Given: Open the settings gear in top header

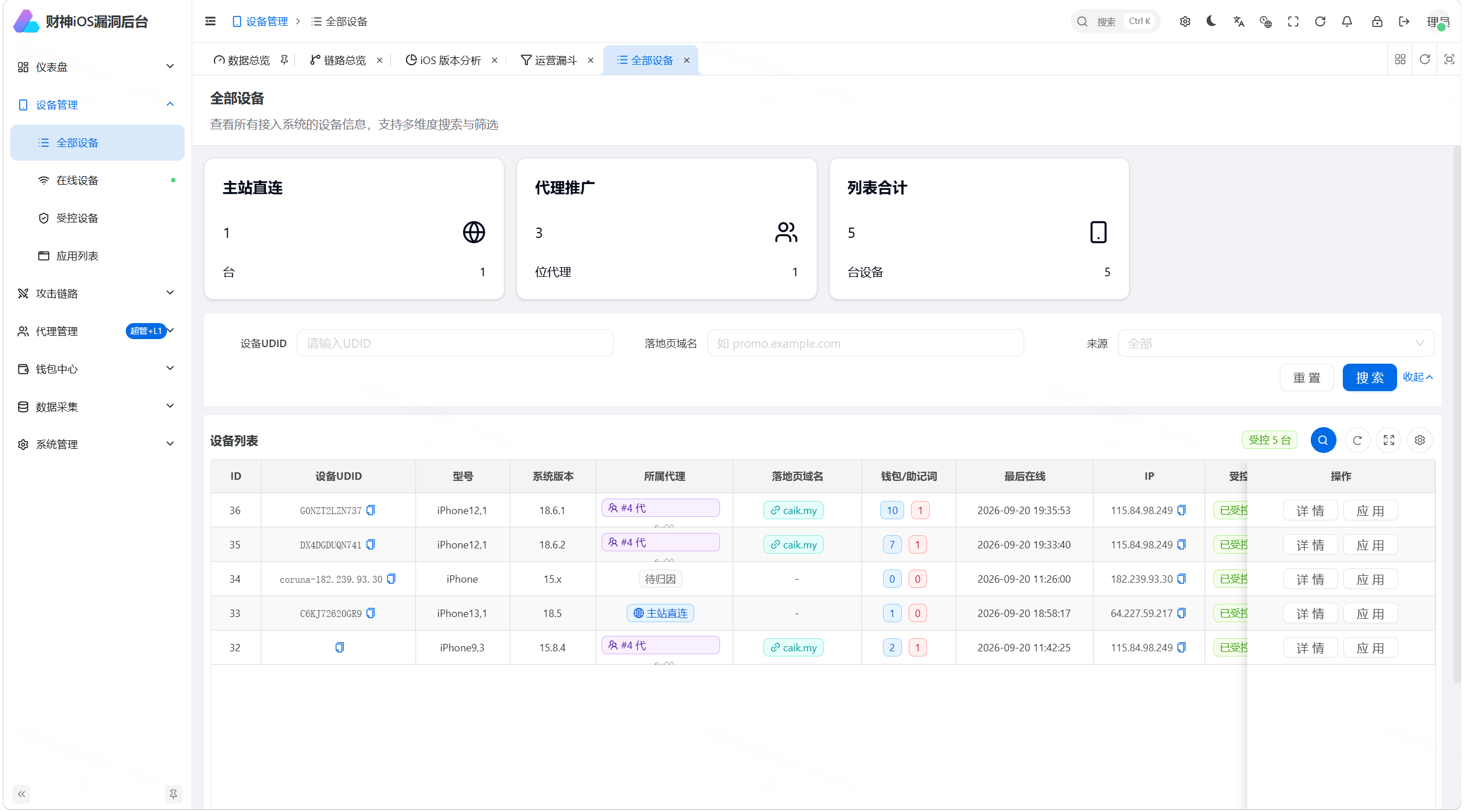Looking at the screenshot, I should 1185,22.
